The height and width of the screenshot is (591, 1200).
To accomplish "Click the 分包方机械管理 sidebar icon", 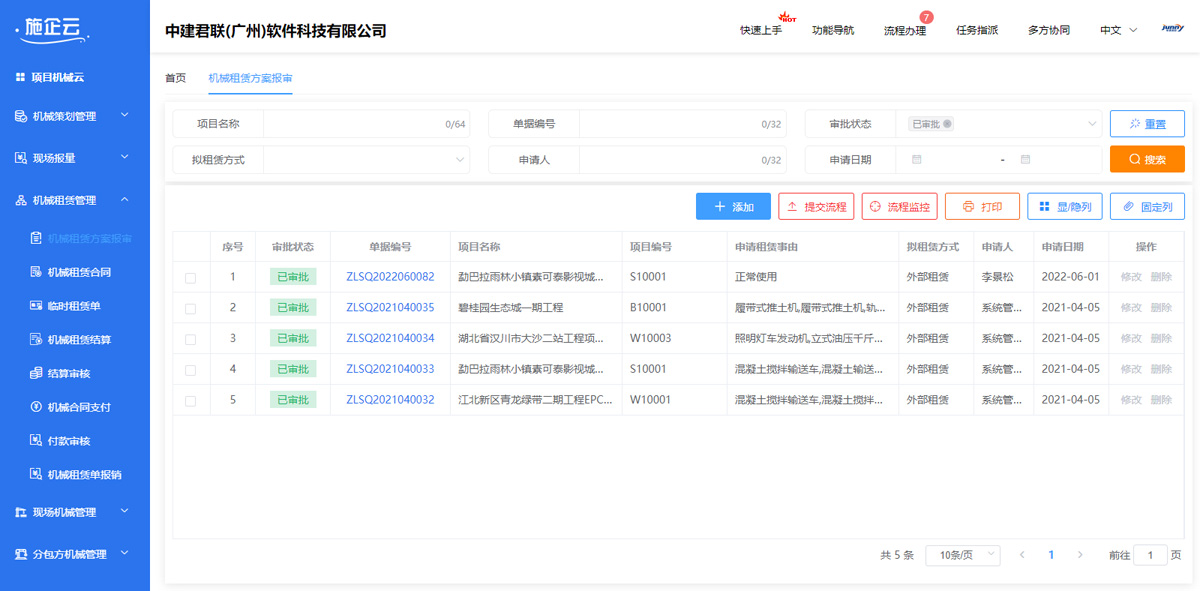I will pyautogui.click(x=20, y=554).
